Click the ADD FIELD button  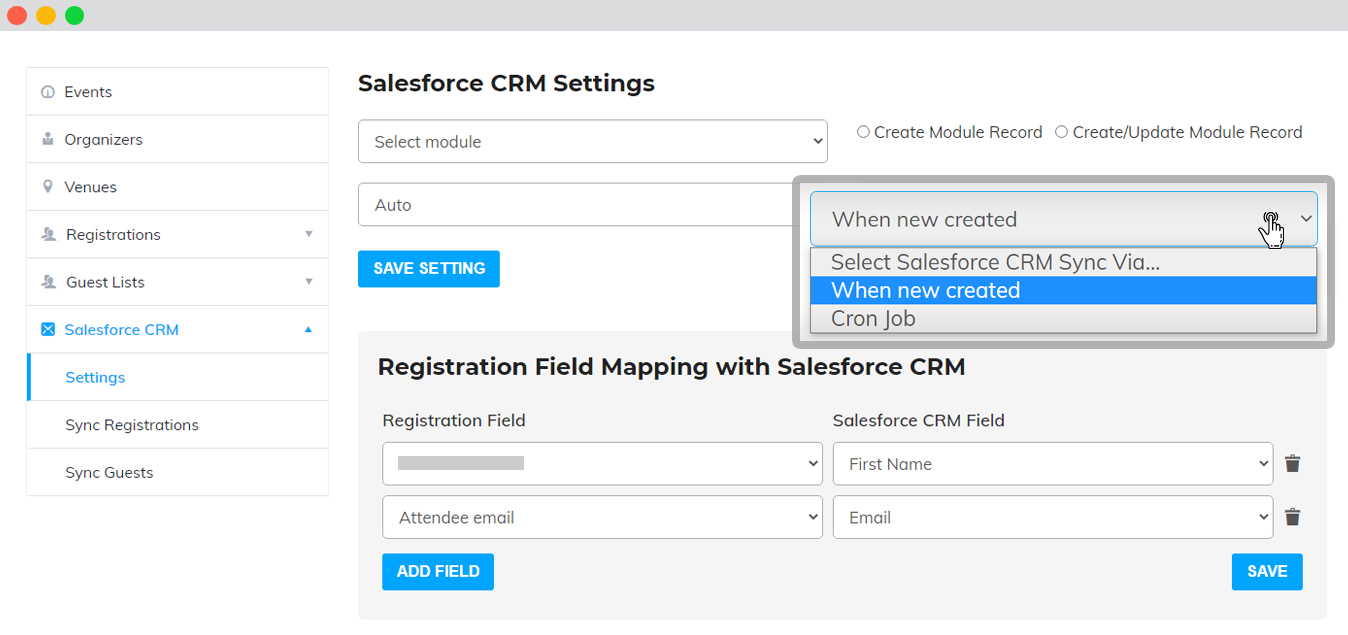click(x=438, y=571)
